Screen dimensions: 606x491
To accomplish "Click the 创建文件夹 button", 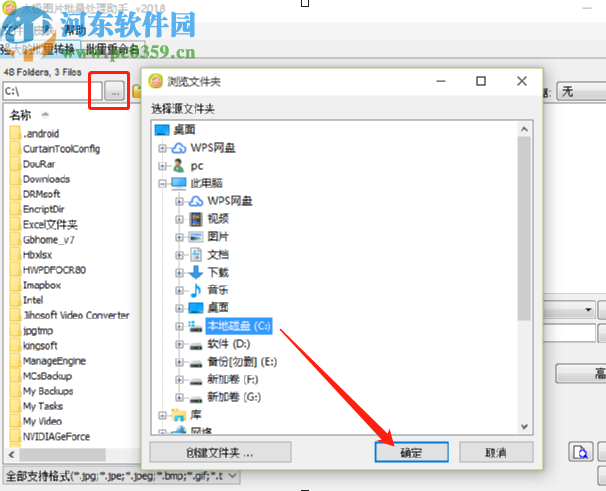I will click(220, 452).
